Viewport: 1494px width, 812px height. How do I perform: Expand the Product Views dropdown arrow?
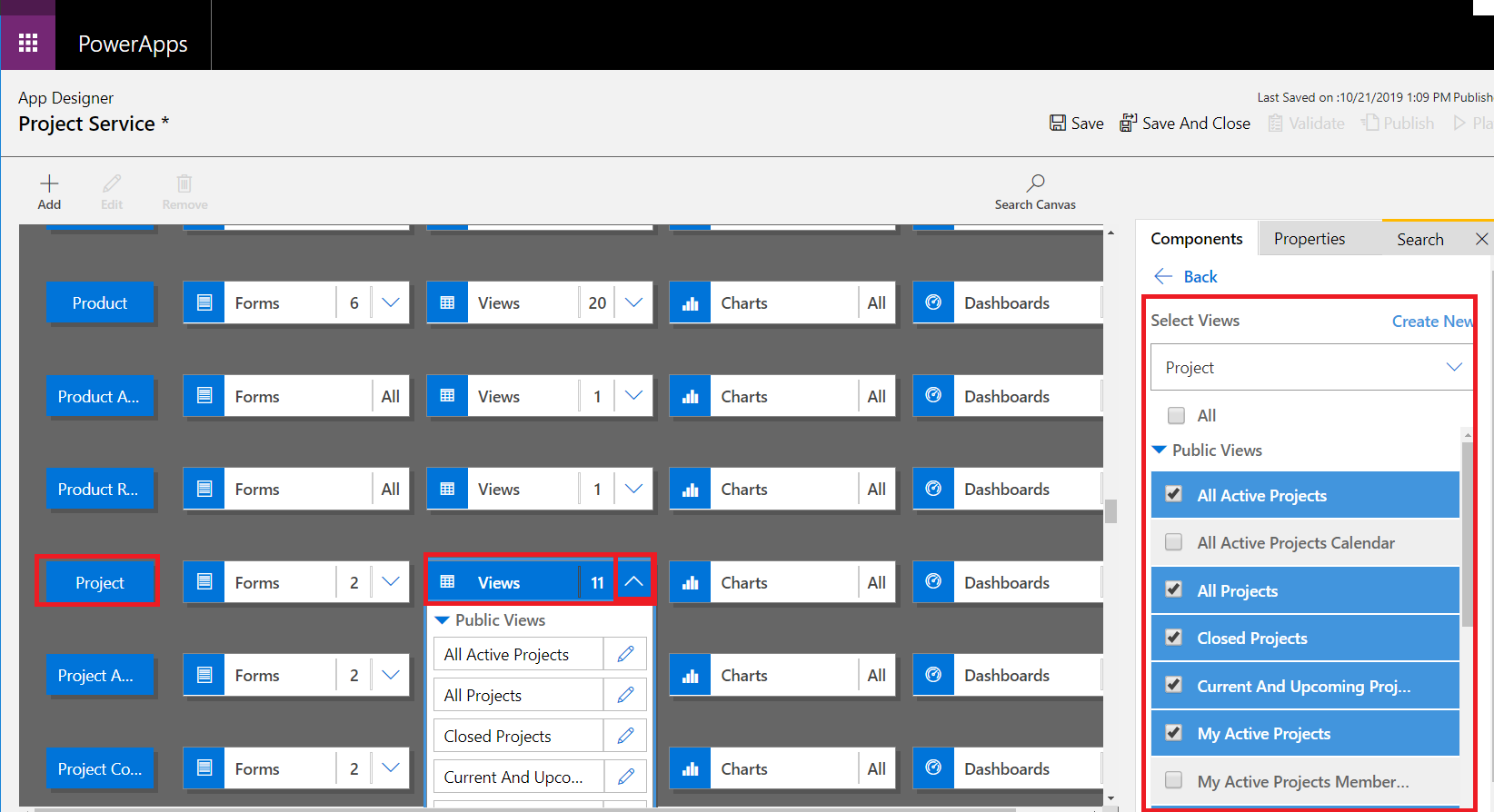[x=634, y=303]
